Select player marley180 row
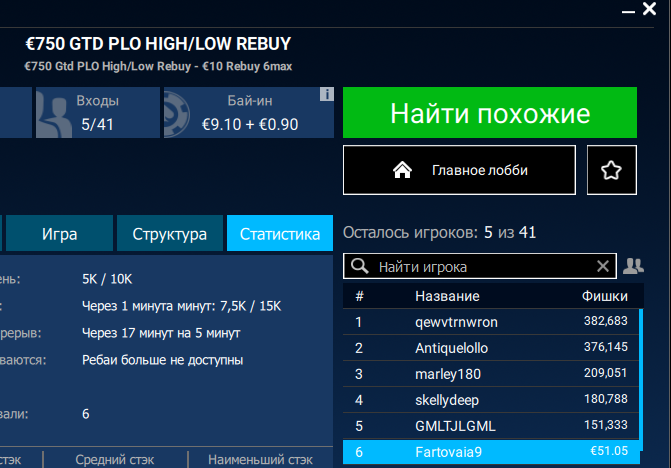The width and height of the screenshot is (671, 468). tap(491, 374)
